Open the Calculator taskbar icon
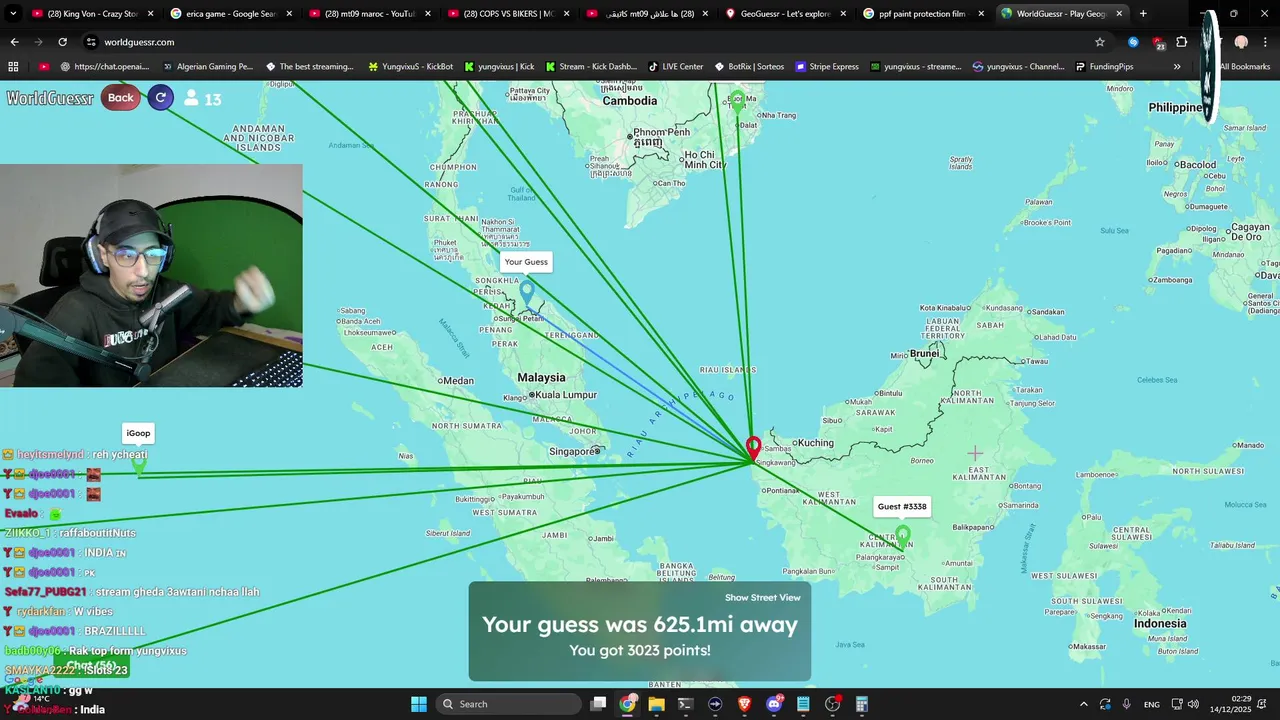Image resolution: width=1280 pixels, height=720 pixels. pos(861,704)
